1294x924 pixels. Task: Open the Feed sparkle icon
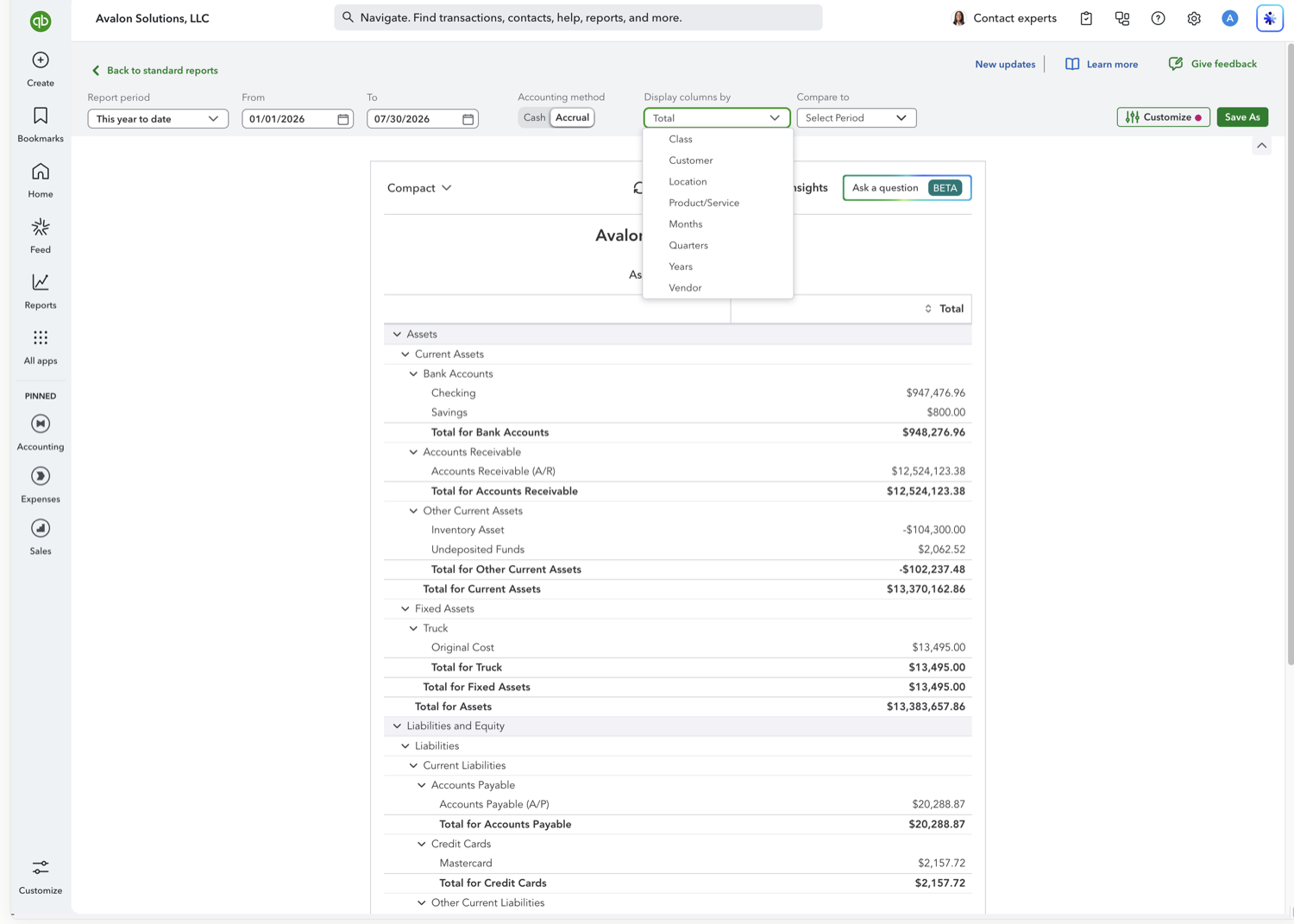point(41,227)
